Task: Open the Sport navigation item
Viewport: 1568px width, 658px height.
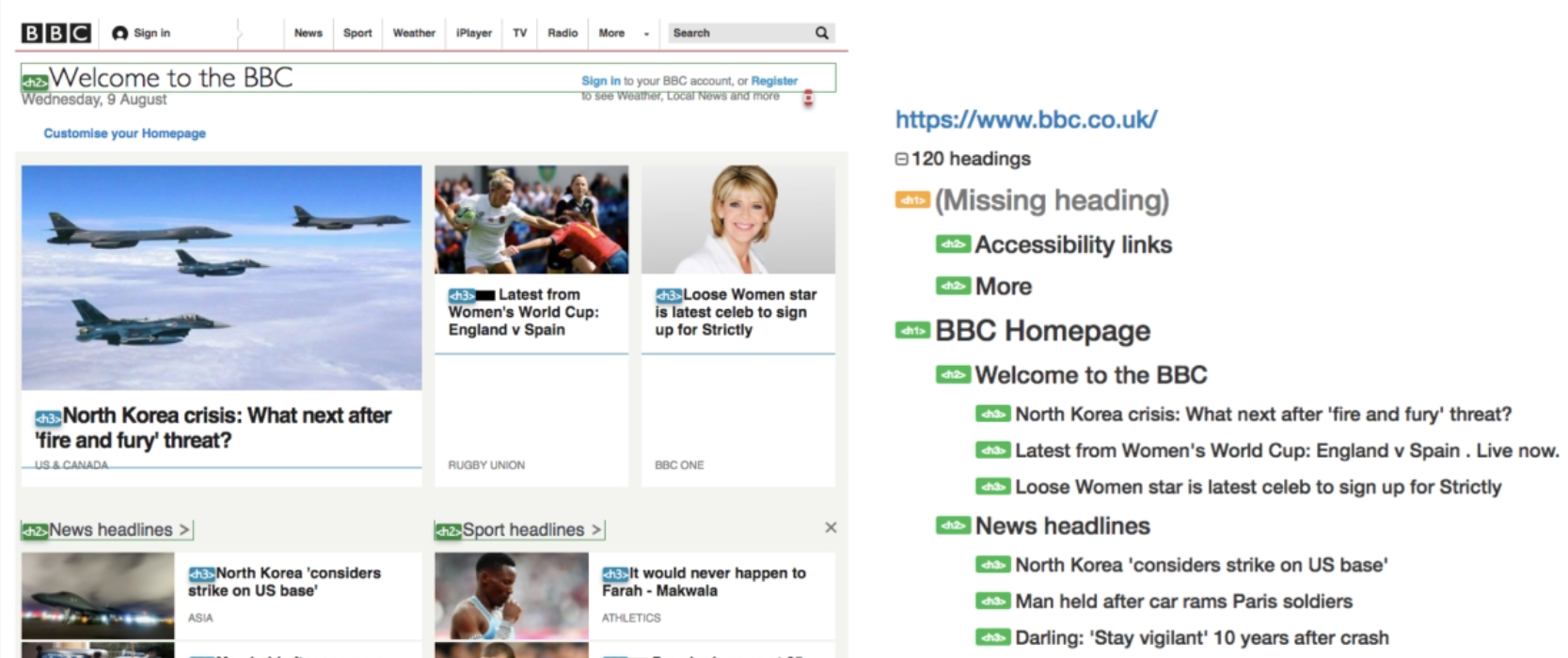Action: click(x=357, y=33)
